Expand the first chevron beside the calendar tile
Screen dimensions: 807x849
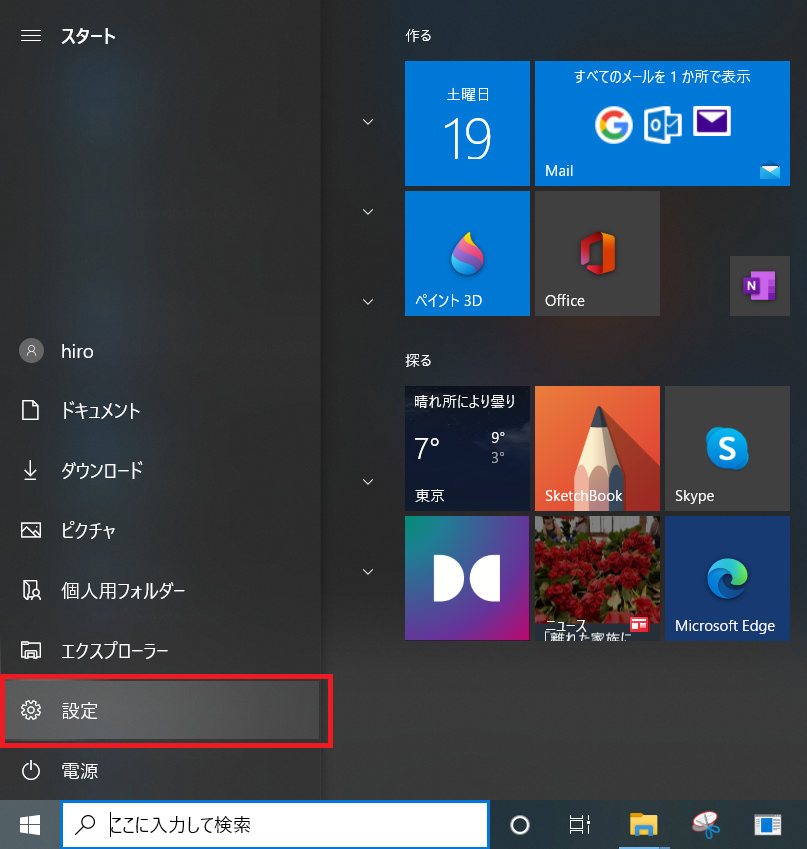point(368,122)
